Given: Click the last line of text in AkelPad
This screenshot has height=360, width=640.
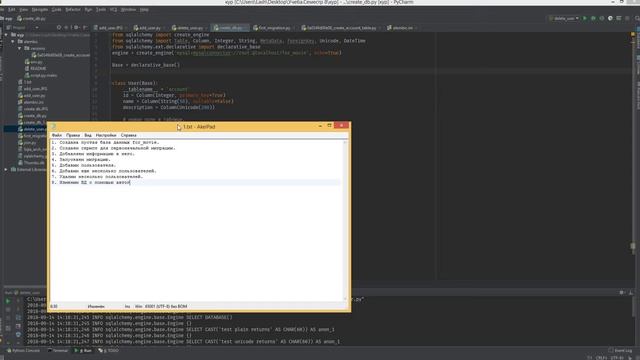Looking at the screenshot, I should point(91,182).
